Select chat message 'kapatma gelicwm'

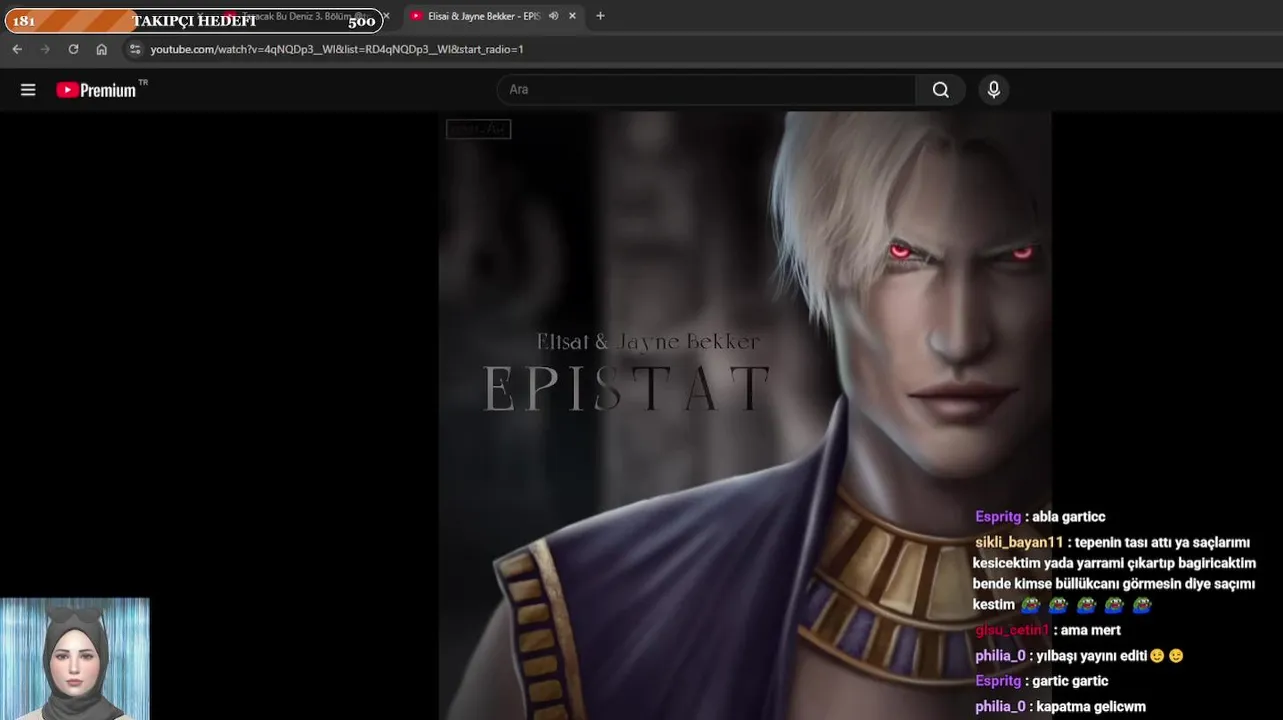click(1091, 706)
